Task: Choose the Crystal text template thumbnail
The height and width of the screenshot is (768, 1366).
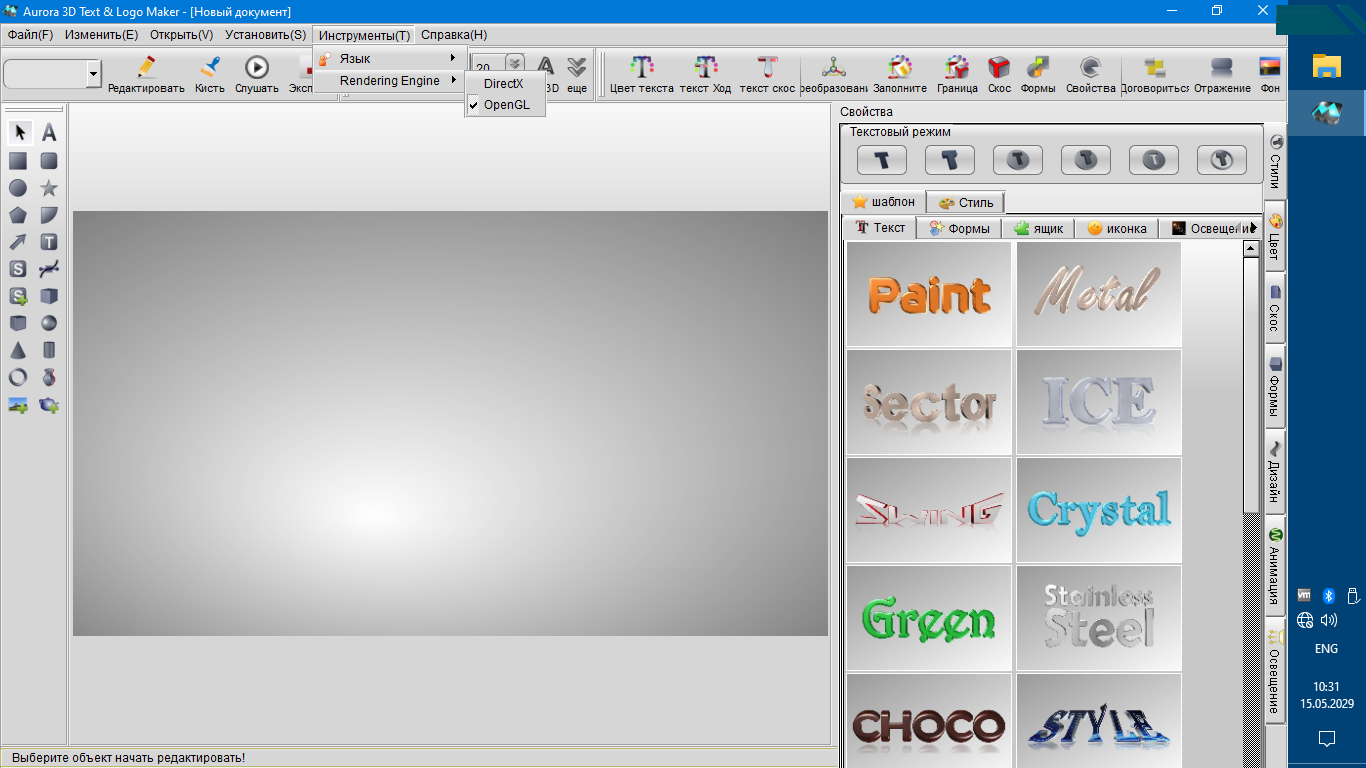Action: pyautogui.click(x=1098, y=510)
